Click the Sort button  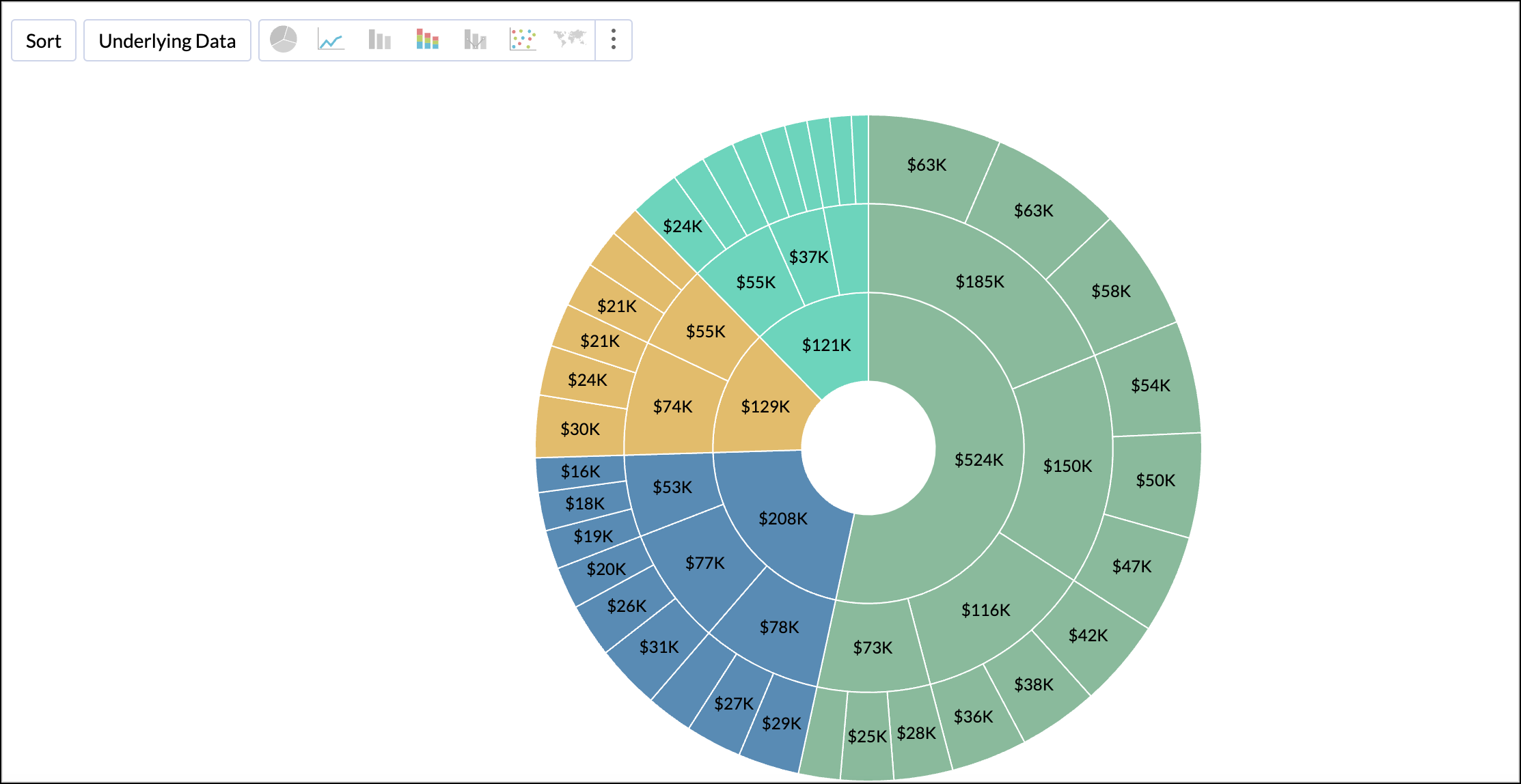(44, 41)
